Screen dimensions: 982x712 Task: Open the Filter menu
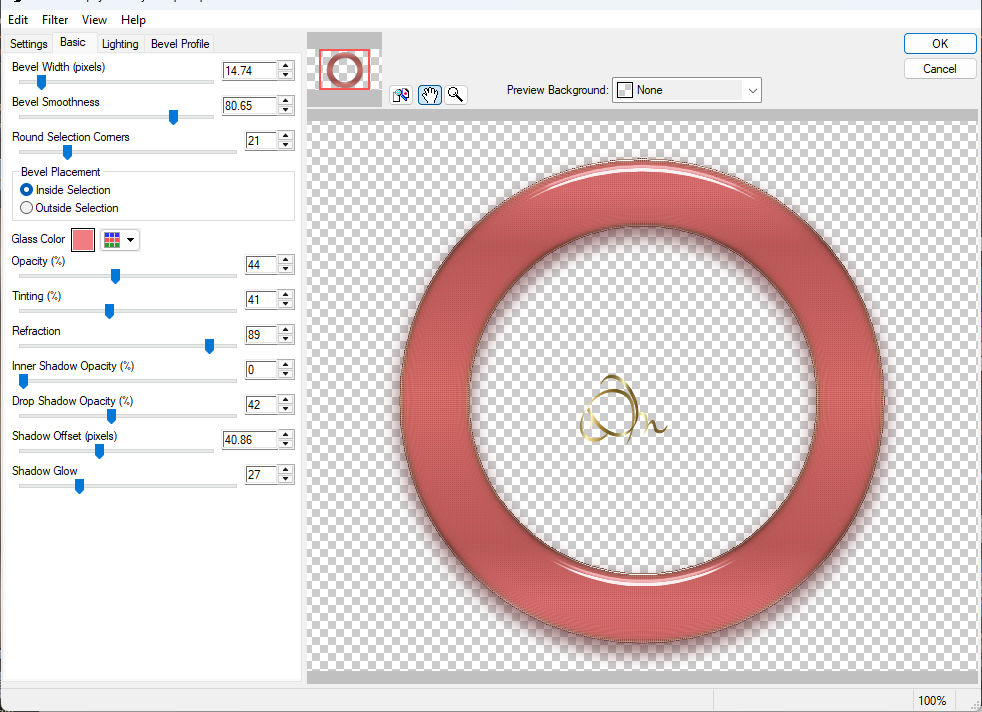tap(56, 19)
